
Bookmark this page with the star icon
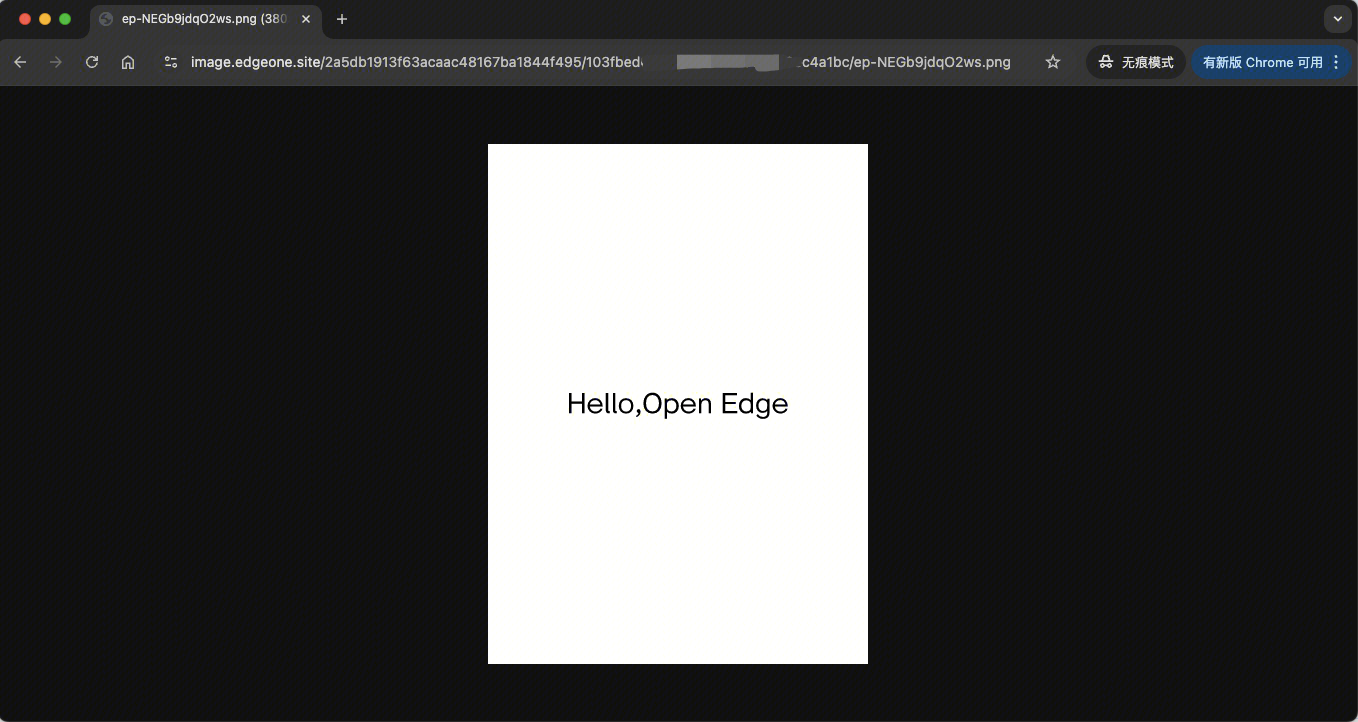pos(1053,62)
